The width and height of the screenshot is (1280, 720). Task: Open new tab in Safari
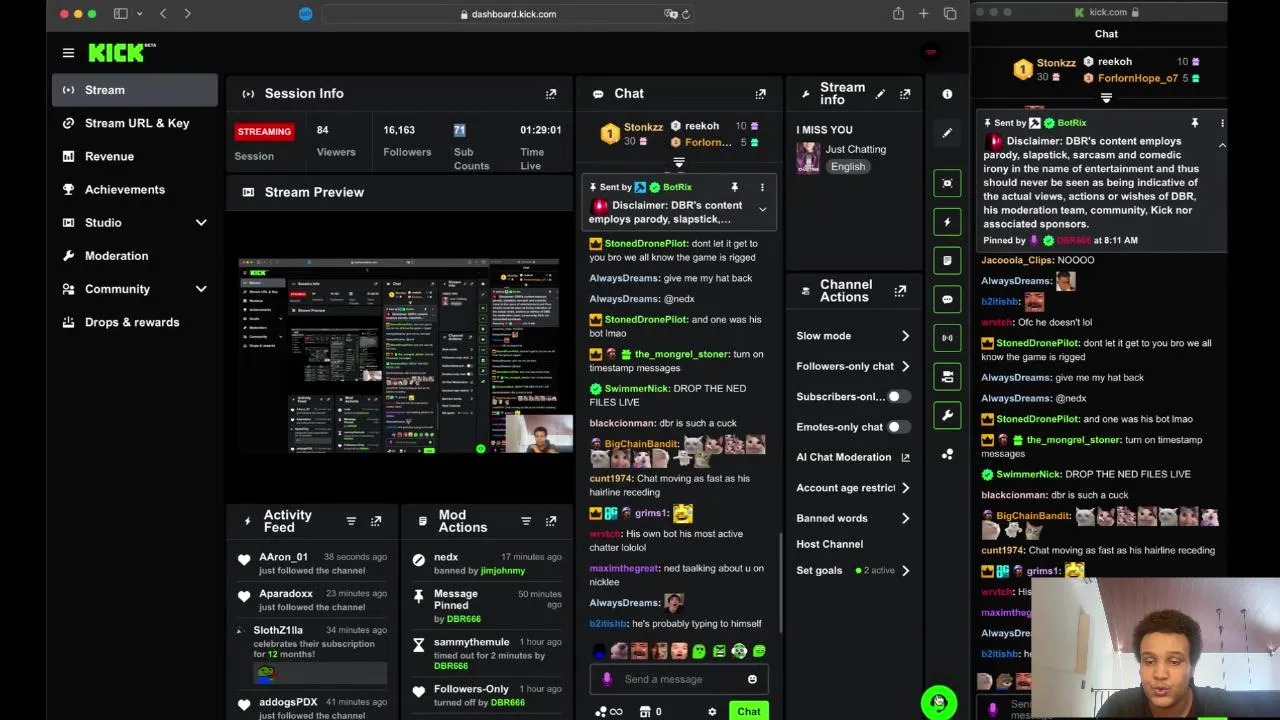(923, 14)
